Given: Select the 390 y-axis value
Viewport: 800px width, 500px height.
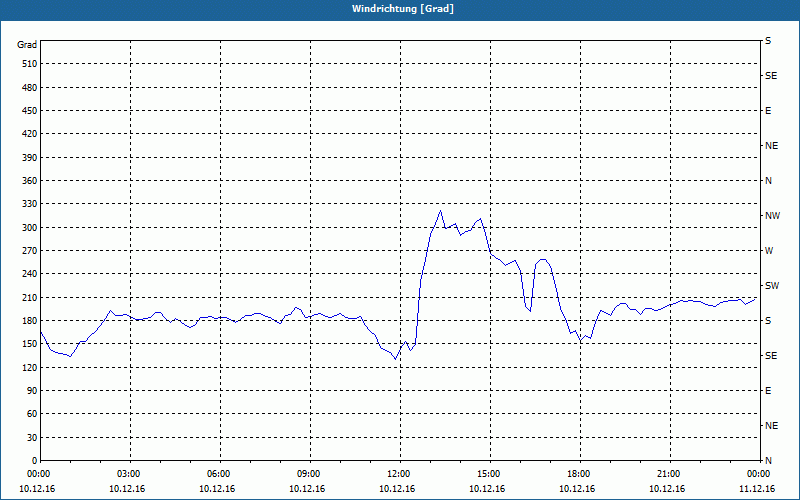Looking at the screenshot, I should tap(30, 157).
